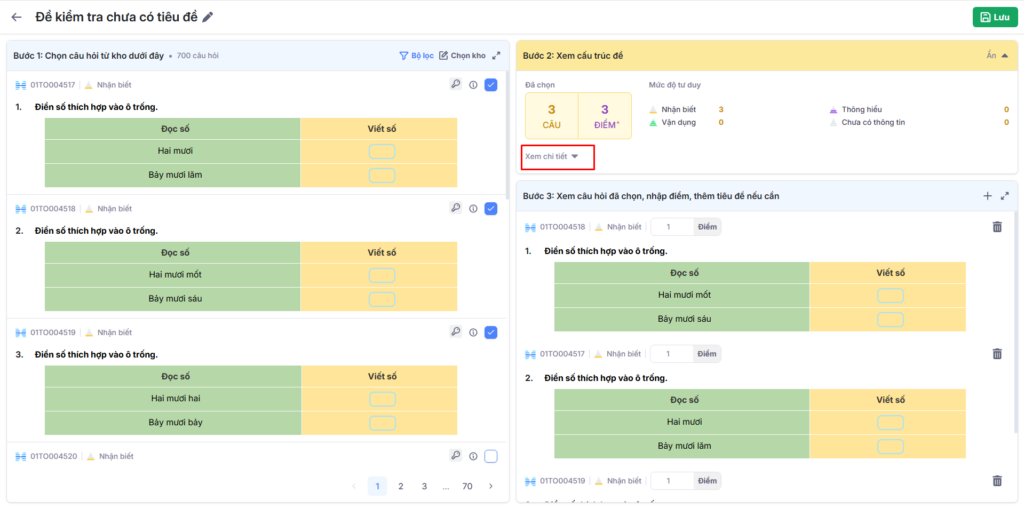Click the Chọn kho button
The image size is (1024, 508).
click(x=462, y=56)
